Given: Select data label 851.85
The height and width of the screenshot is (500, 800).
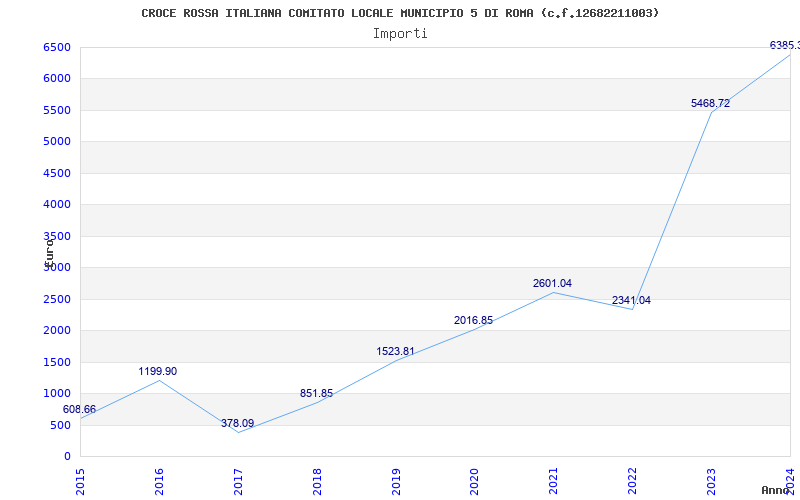Looking at the screenshot, I should tap(316, 393).
